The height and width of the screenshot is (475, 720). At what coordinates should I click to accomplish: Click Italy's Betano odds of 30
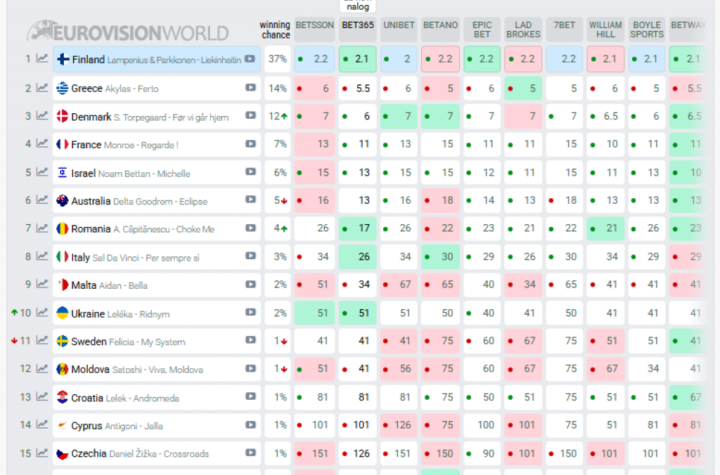440,256
